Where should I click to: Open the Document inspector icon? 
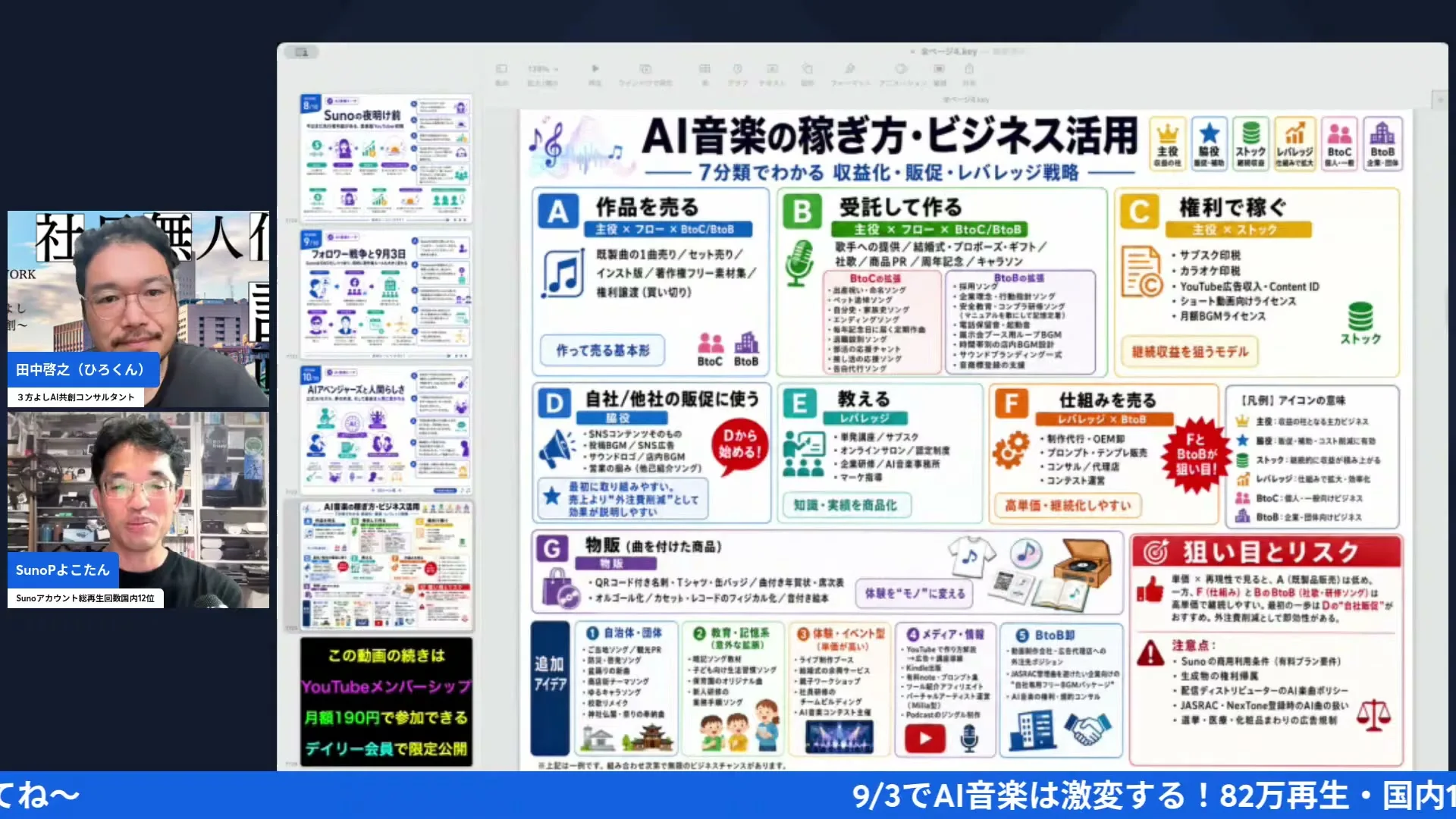click(939, 69)
